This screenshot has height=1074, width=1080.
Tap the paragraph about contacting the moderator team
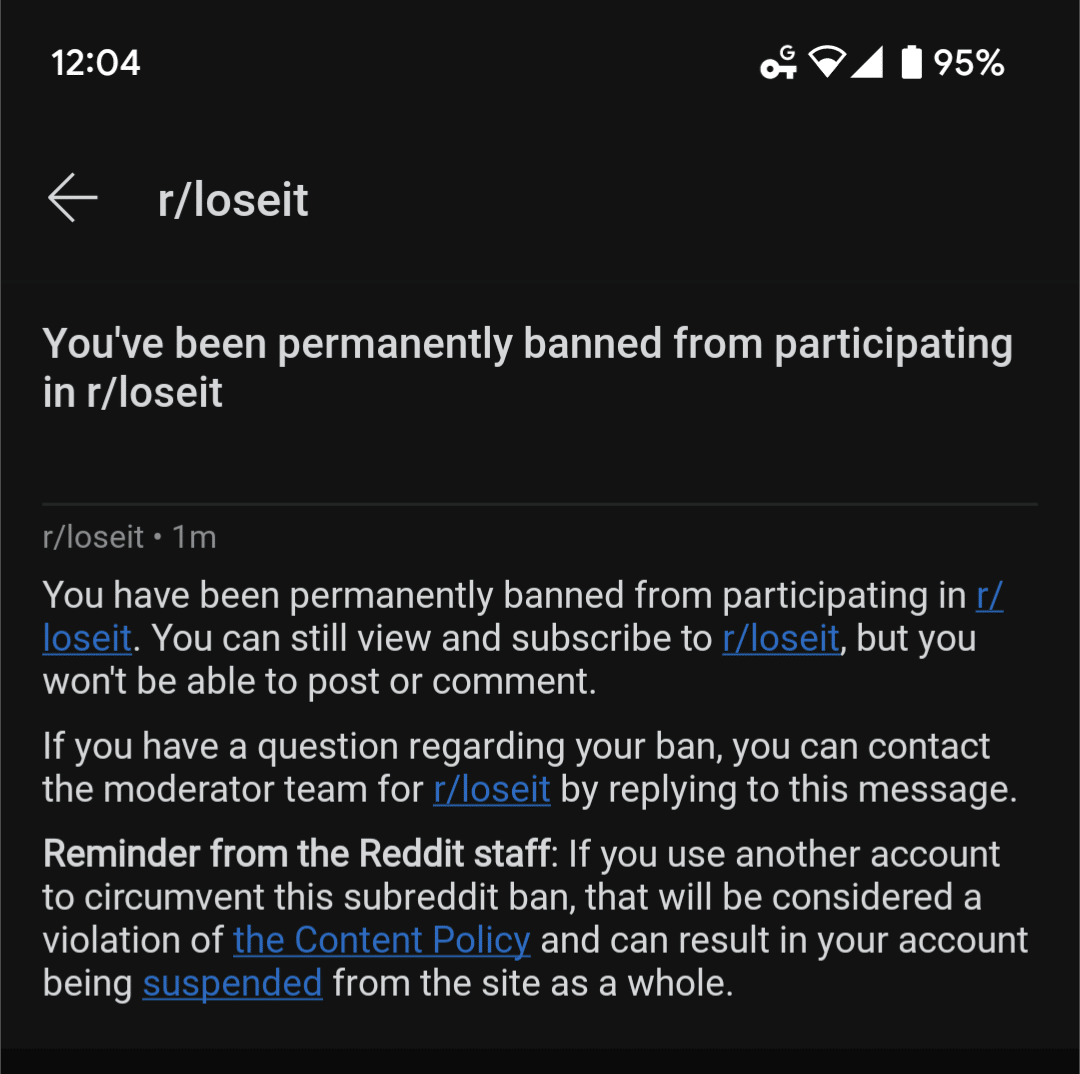coord(530,768)
